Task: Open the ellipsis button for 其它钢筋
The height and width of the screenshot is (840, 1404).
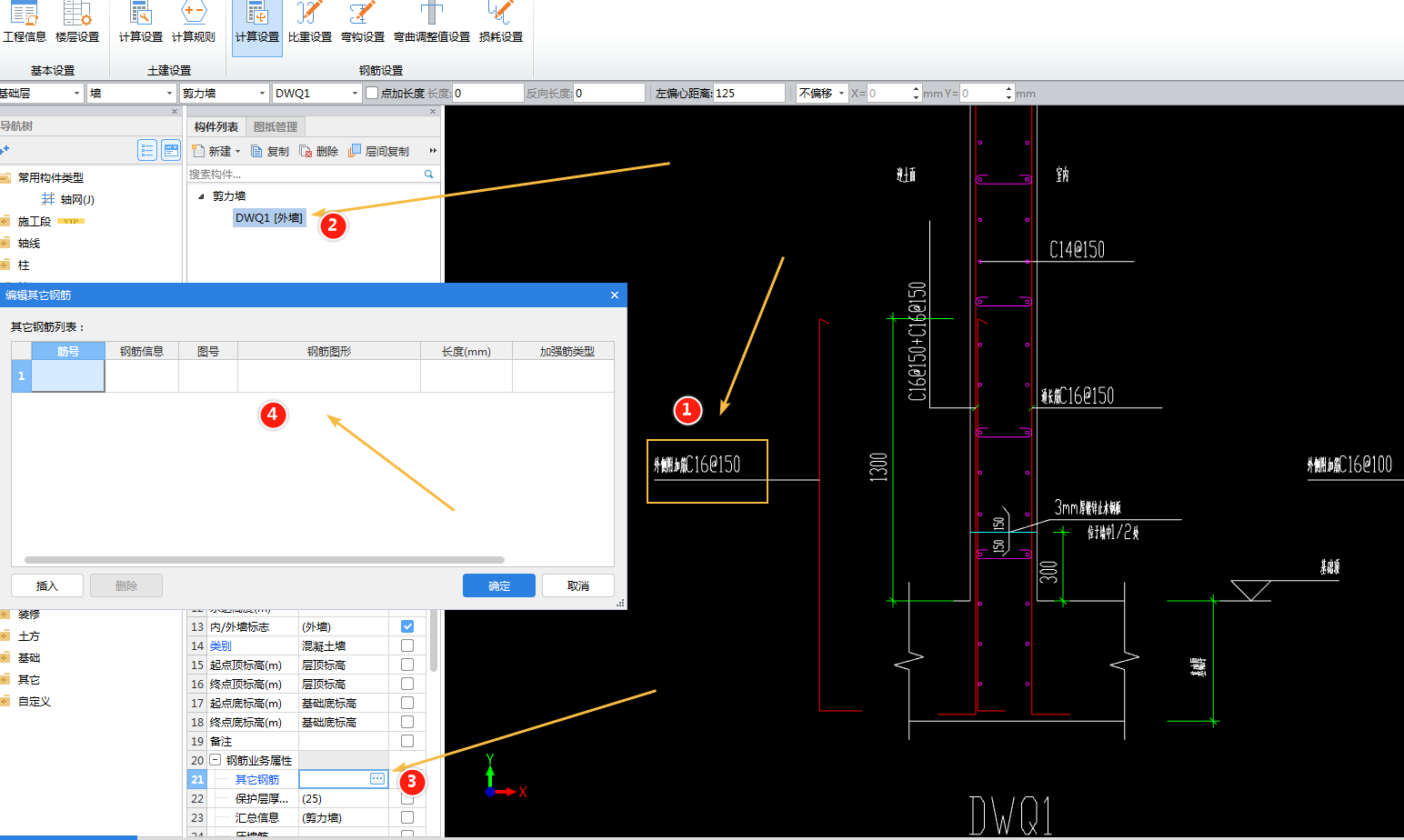Action: pyautogui.click(x=377, y=779)
